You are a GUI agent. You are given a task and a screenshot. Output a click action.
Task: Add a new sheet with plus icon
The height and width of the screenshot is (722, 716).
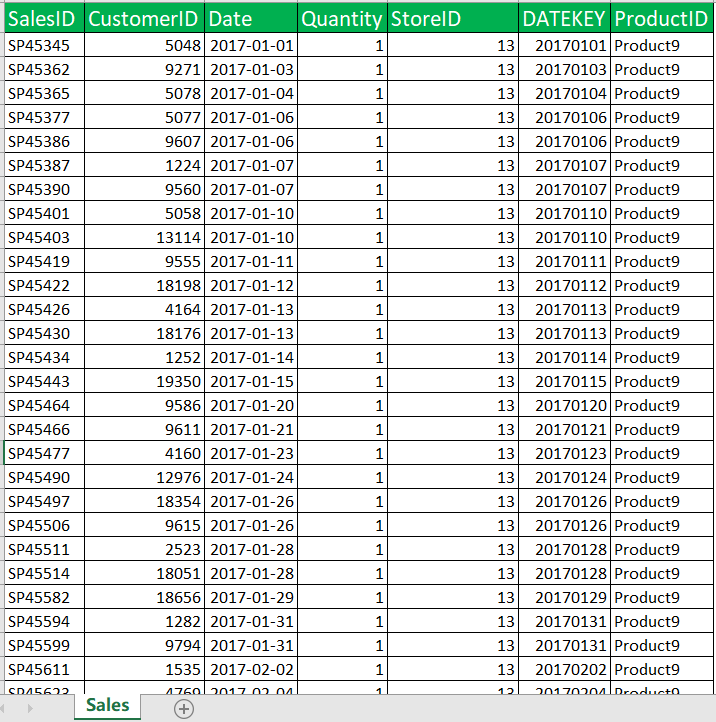click(x=184, y=709)
